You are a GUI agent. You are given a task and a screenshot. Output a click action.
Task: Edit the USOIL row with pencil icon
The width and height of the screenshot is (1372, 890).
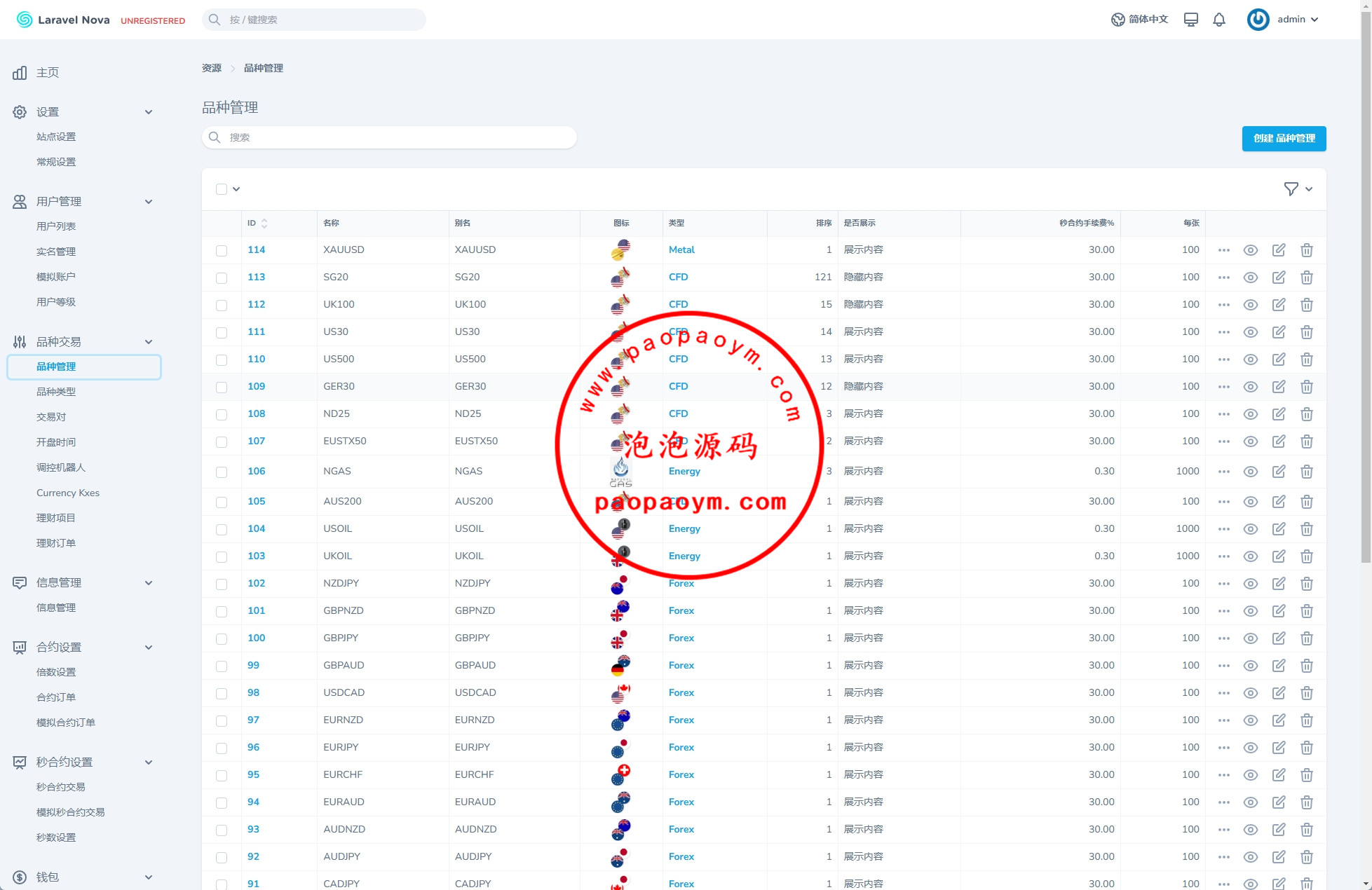point(1278,529)
